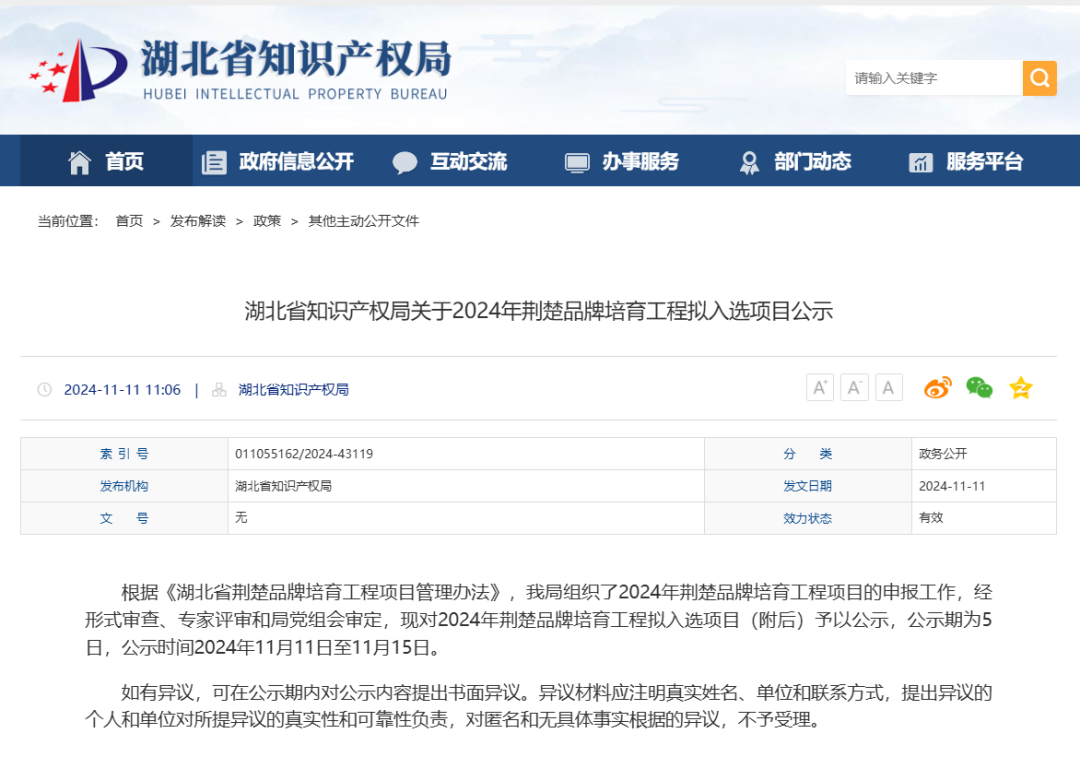The image size is (1080, 769).
Task: Click the keyword search input box
Action: pyautogui.click(x=935, y=77)
